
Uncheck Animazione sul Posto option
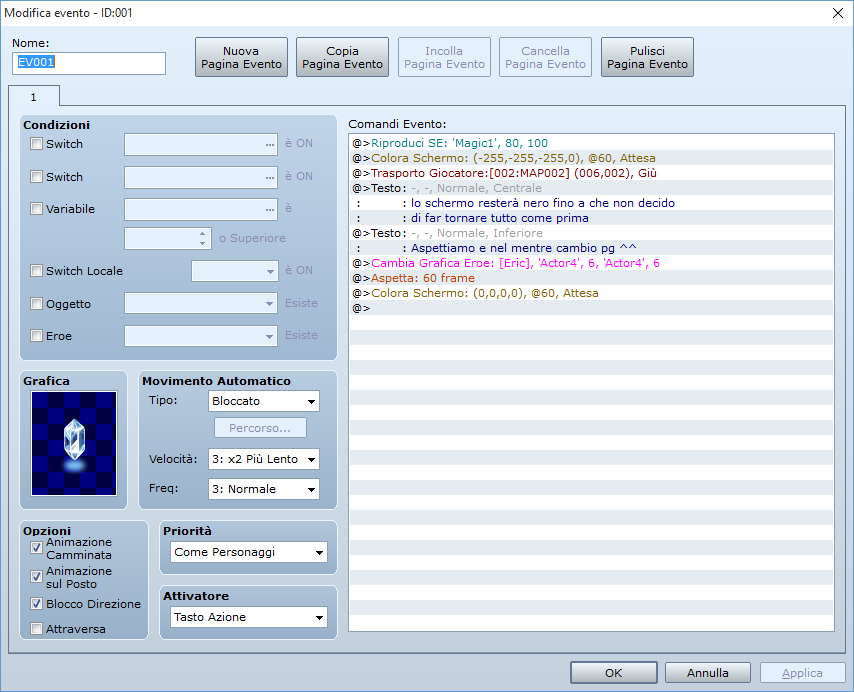click(36, 577)
